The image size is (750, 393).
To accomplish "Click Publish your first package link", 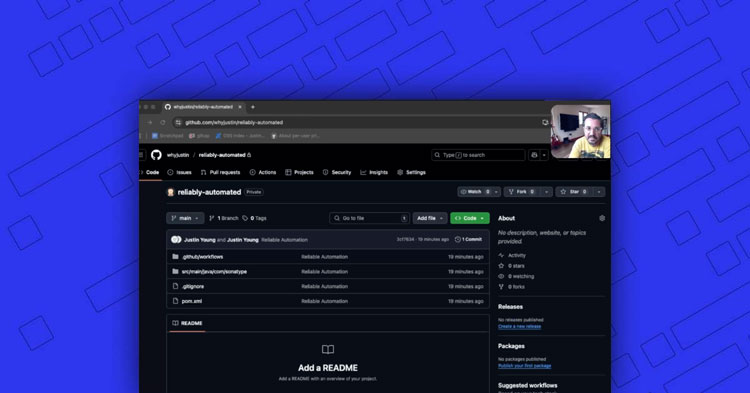I will 525,366.
